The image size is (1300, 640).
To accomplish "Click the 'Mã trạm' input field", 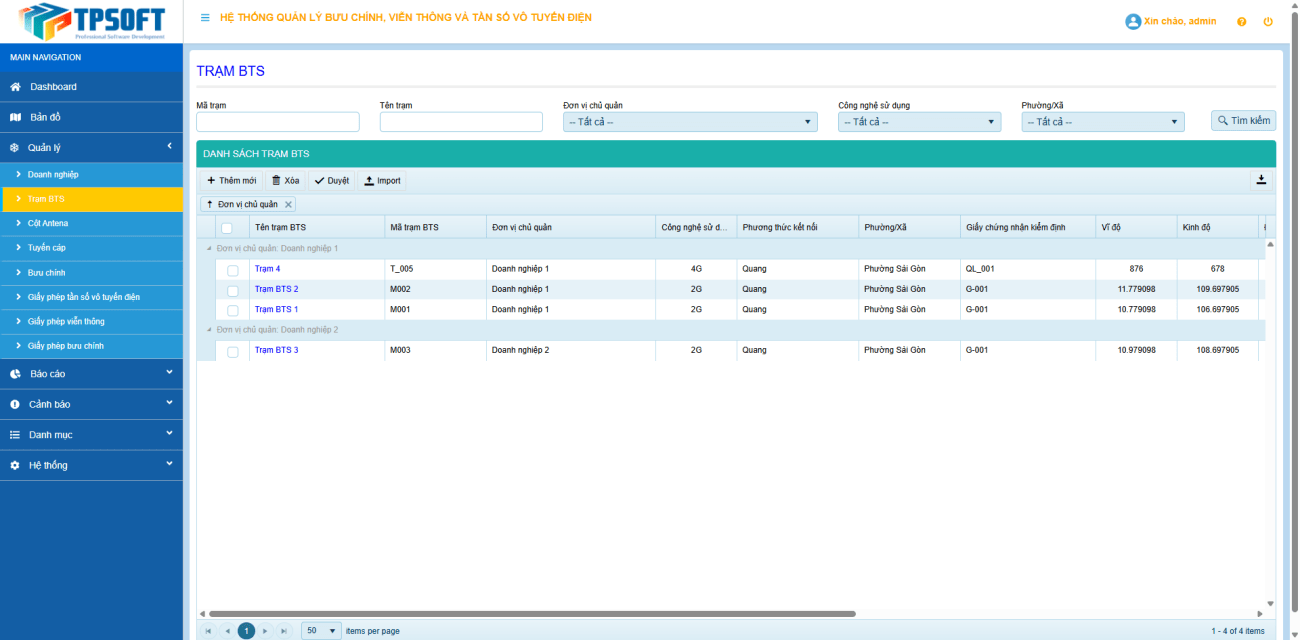I will (277, 122).
